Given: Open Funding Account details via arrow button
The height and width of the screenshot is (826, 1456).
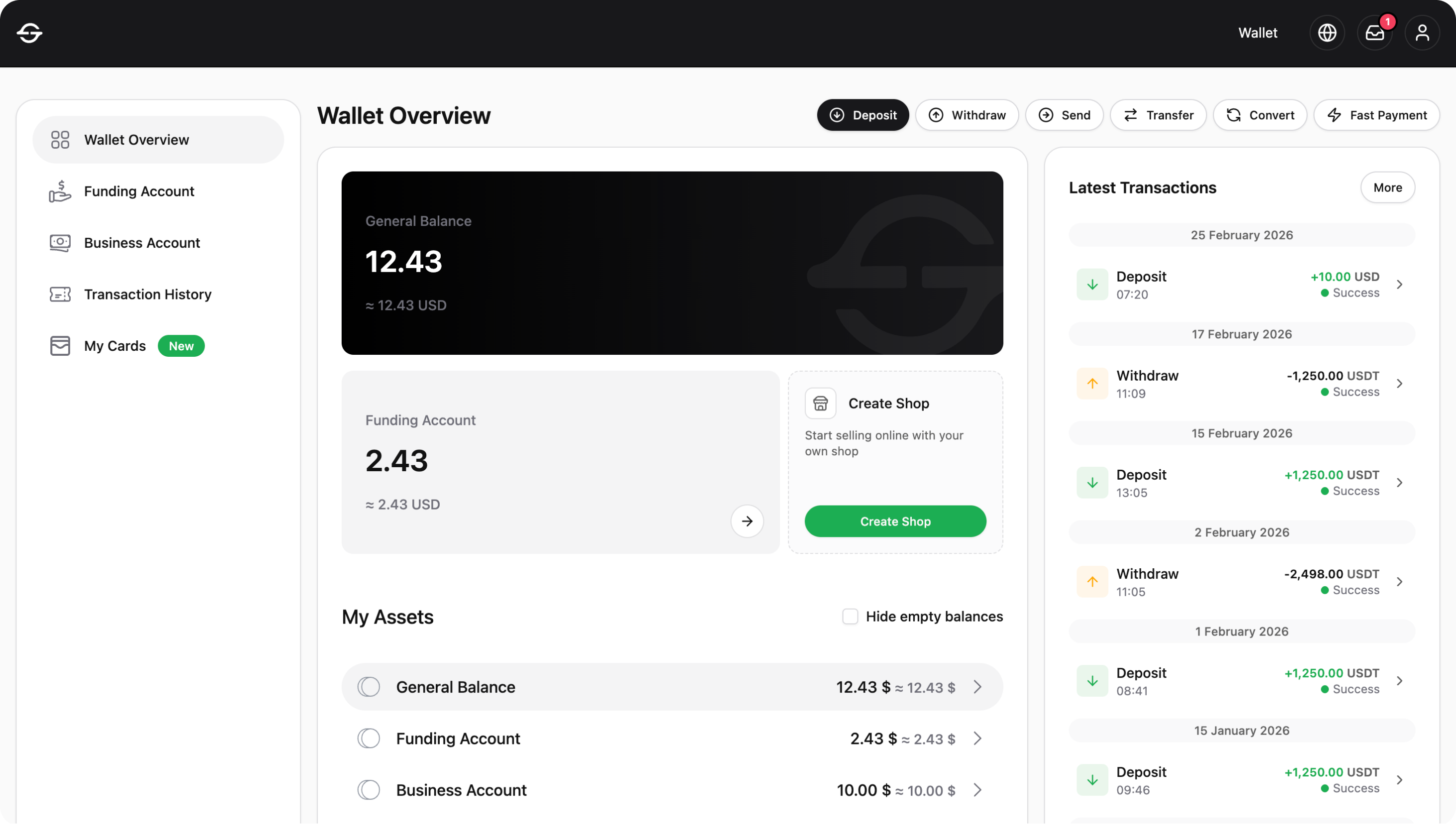Looking at the screenshot, I should pyautogui.click(x=747, y=521).
